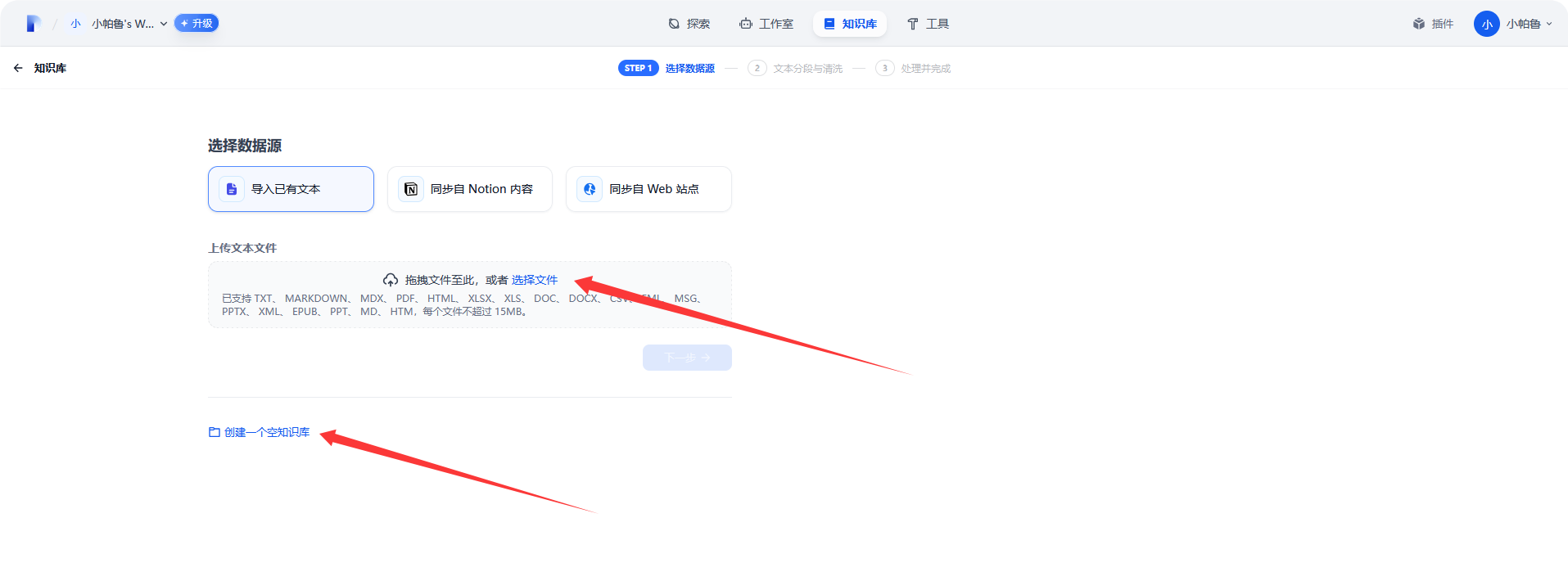
Task: Click the 下一步 button
Action: [x=687, y=358]
